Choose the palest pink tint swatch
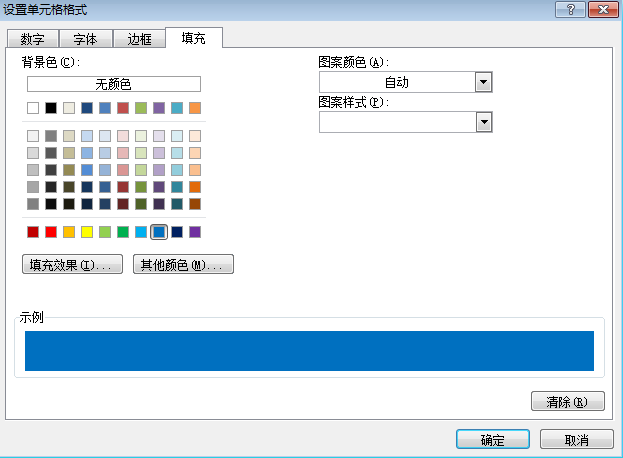623x458 pixels. [123, 136]
